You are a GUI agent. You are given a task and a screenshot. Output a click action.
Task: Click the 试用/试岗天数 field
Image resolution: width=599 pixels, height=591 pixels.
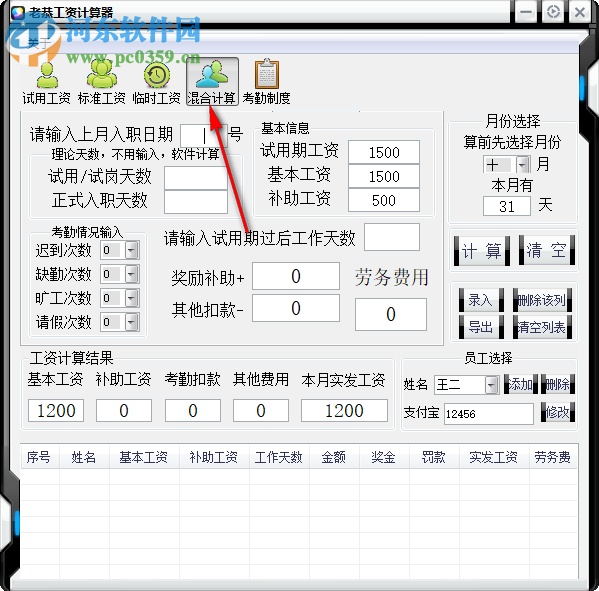tap(196, 178)
